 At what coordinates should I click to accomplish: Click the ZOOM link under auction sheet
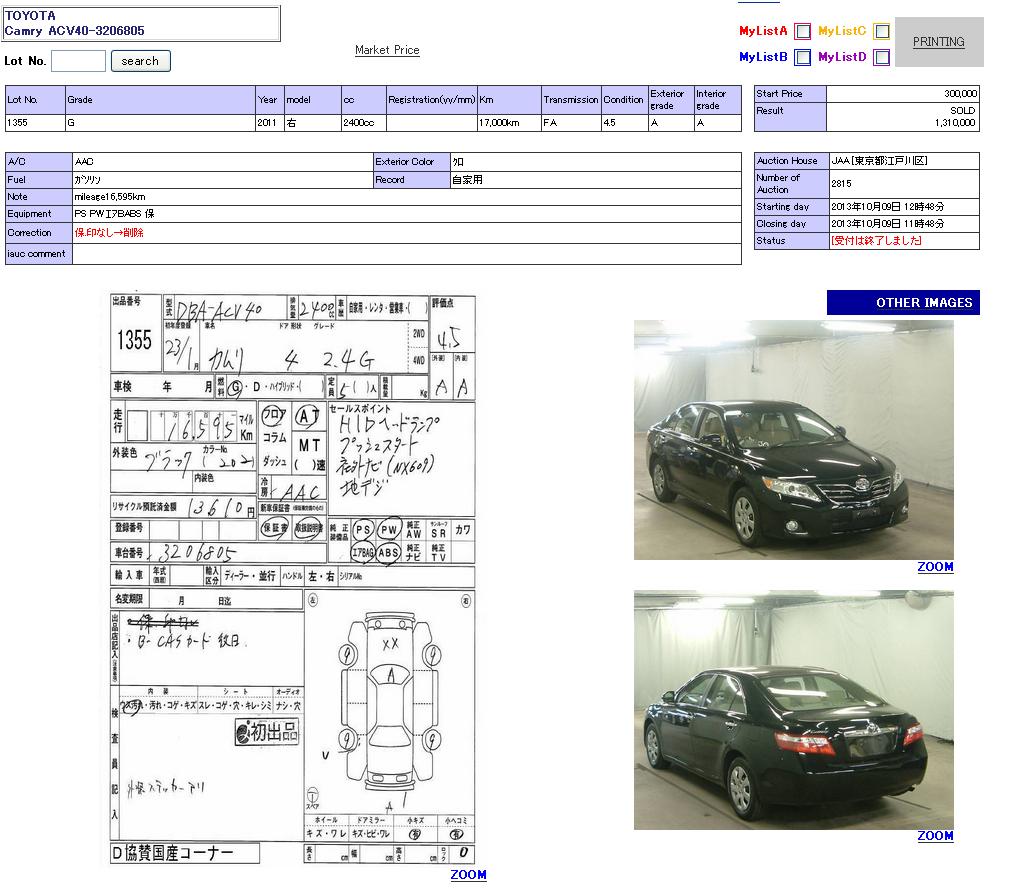468,875
